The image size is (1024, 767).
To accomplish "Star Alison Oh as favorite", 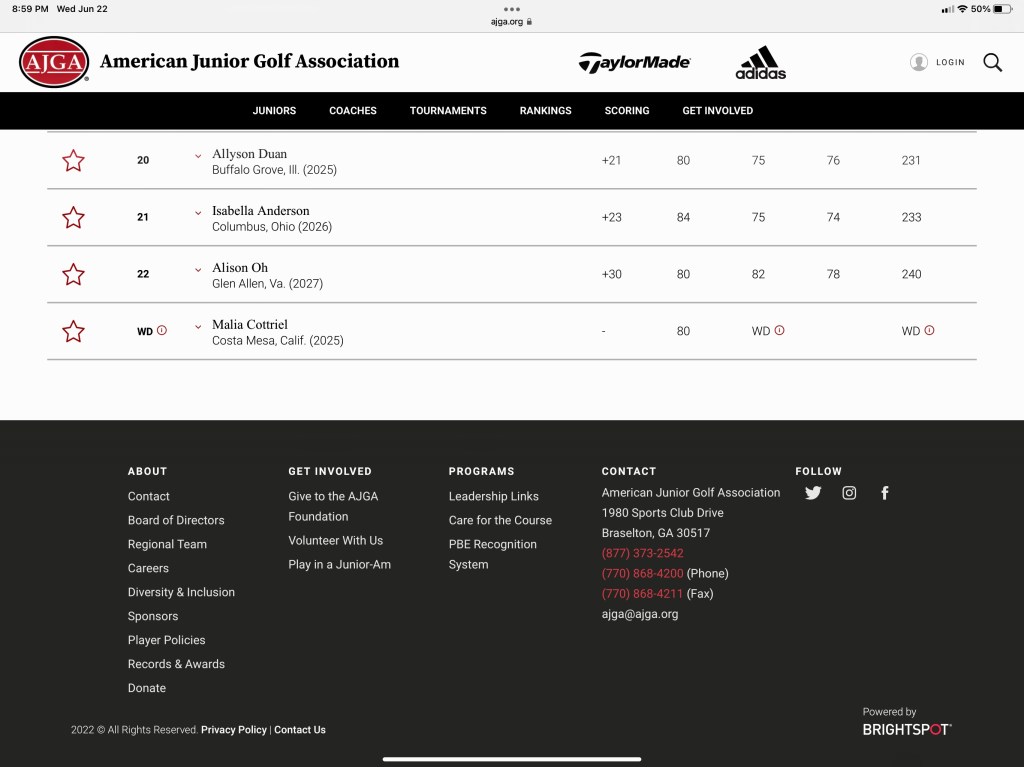I will click(x=73, y=275).
